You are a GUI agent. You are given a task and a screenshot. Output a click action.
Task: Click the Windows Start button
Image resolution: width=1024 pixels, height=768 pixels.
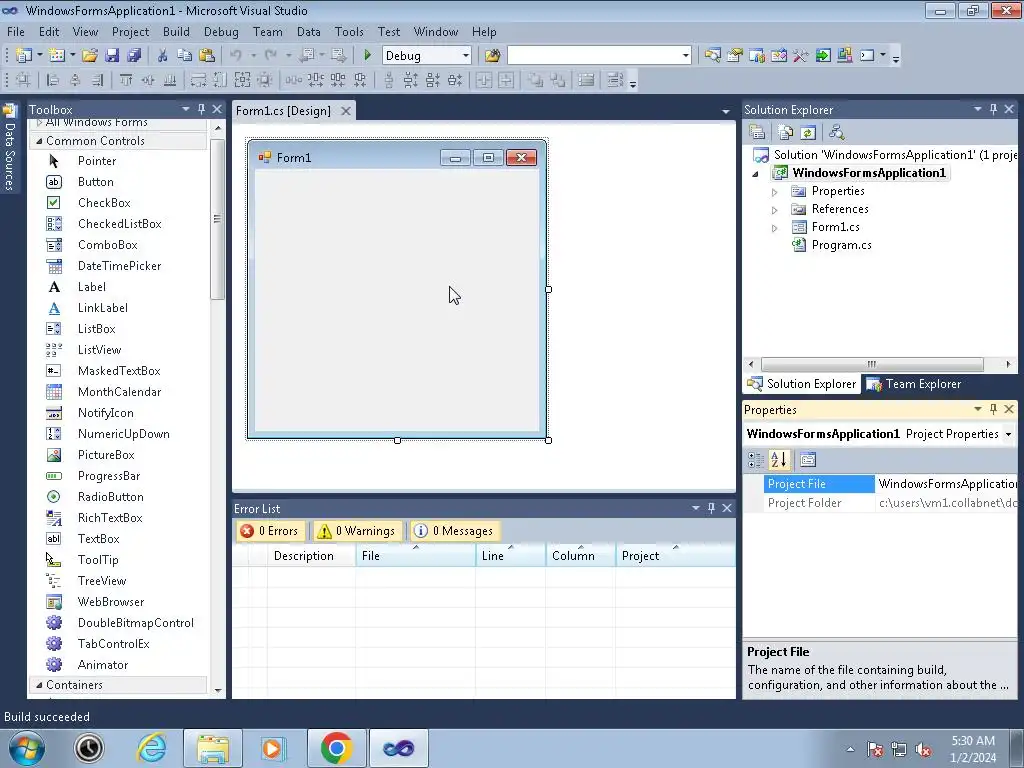click(x=26, y=748)
